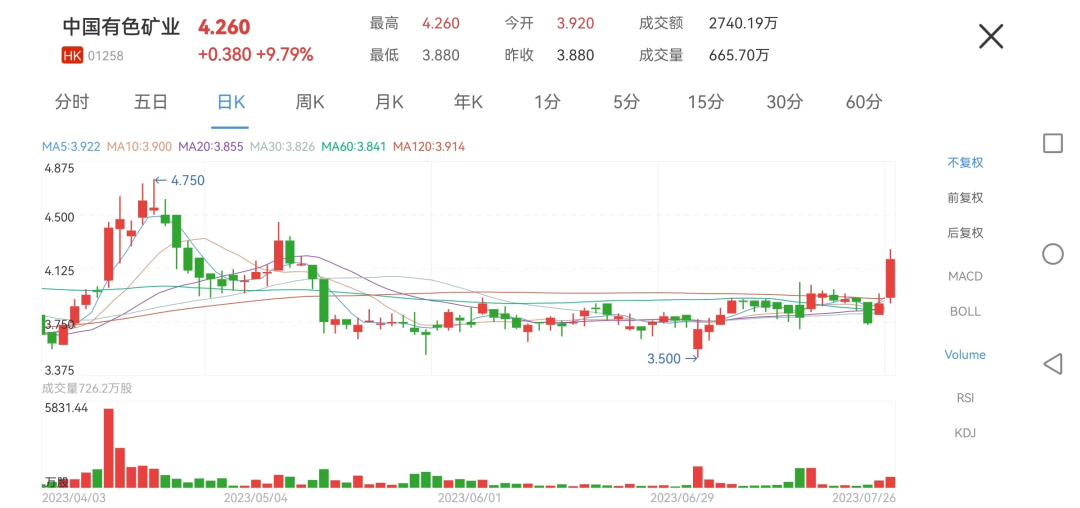
Task: Switch to the 1分 interval tab
Action: [547, 103]
